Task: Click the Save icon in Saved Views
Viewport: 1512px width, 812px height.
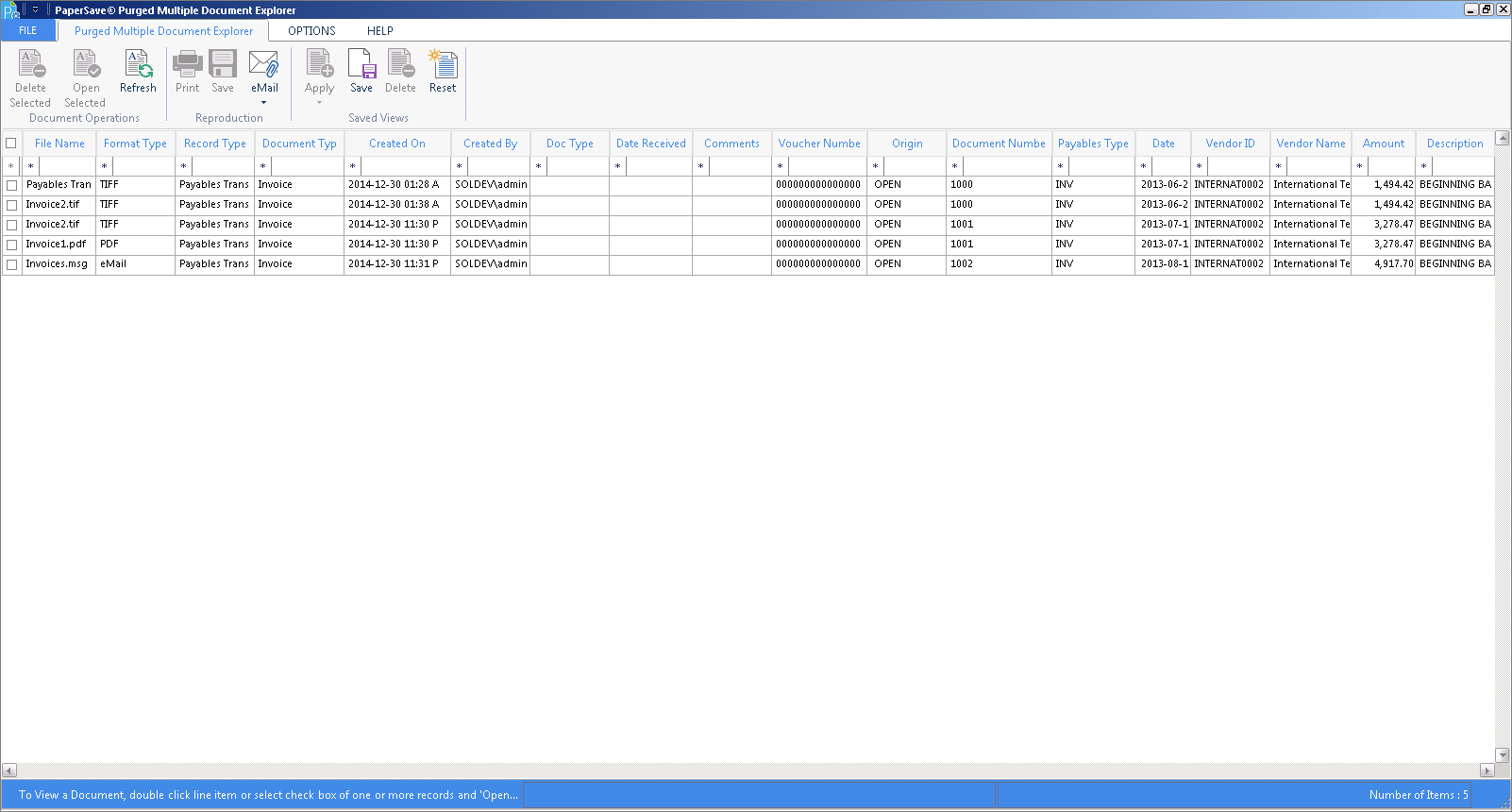Action: click(x=361, y=64)
